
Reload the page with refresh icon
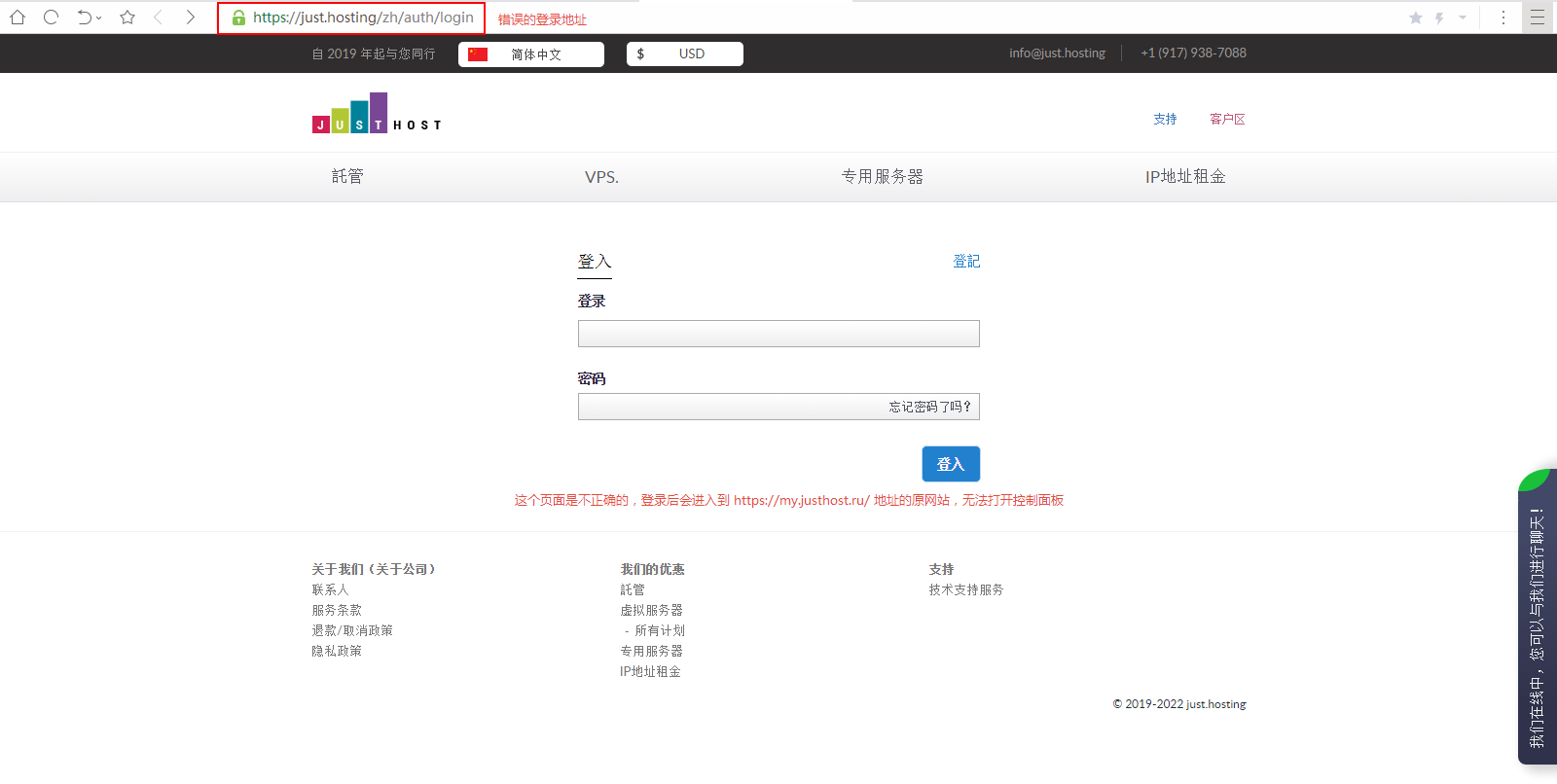[x=52, y=17]
